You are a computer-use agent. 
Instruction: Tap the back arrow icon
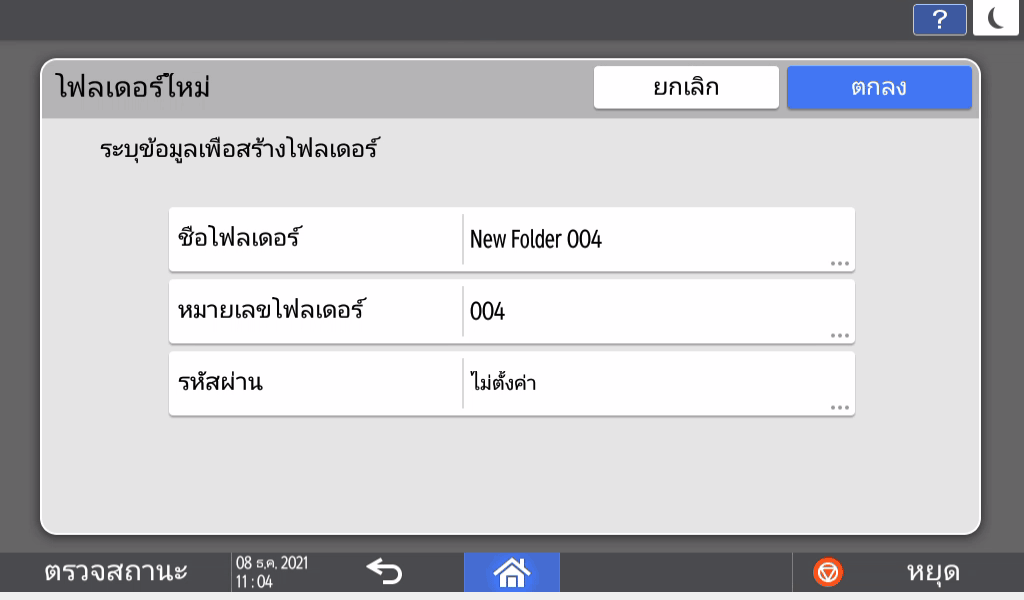coord(383,572)
